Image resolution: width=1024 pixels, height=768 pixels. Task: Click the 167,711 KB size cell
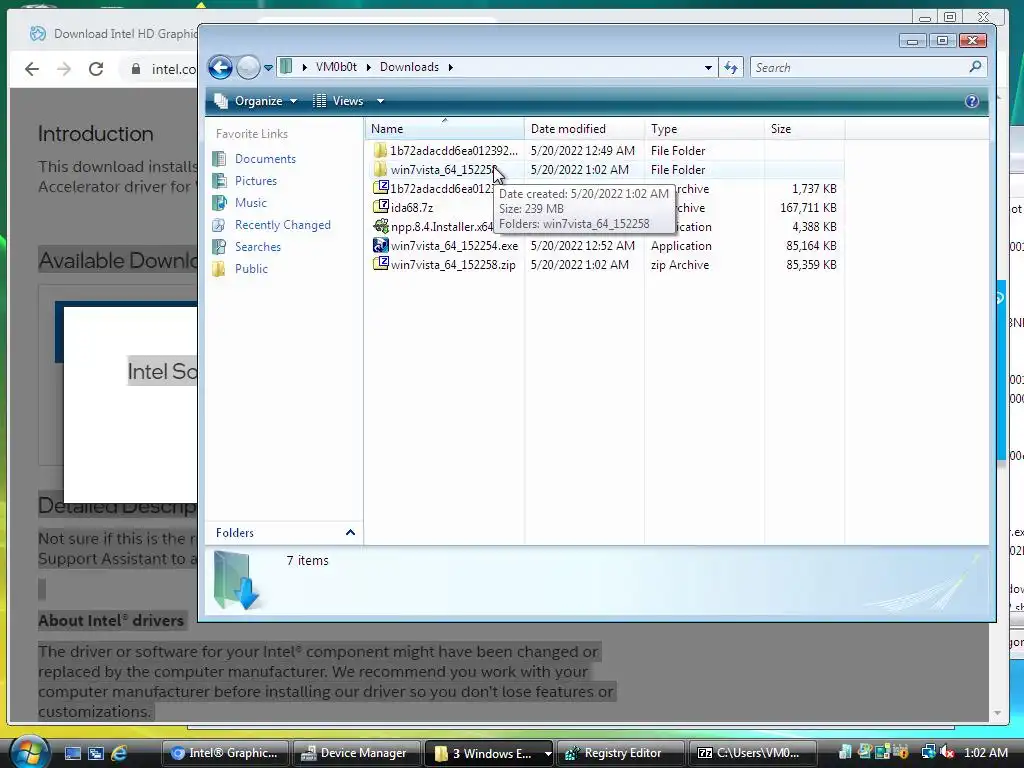click(x=808, y=208)
